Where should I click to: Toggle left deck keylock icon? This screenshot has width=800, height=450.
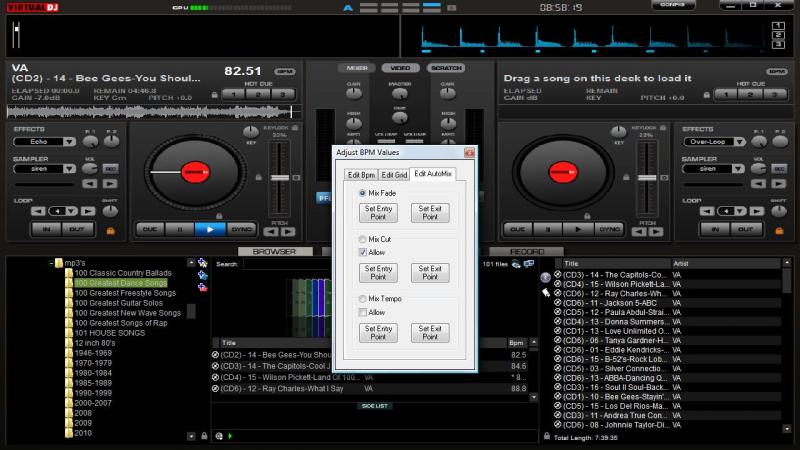pos(295,128)
